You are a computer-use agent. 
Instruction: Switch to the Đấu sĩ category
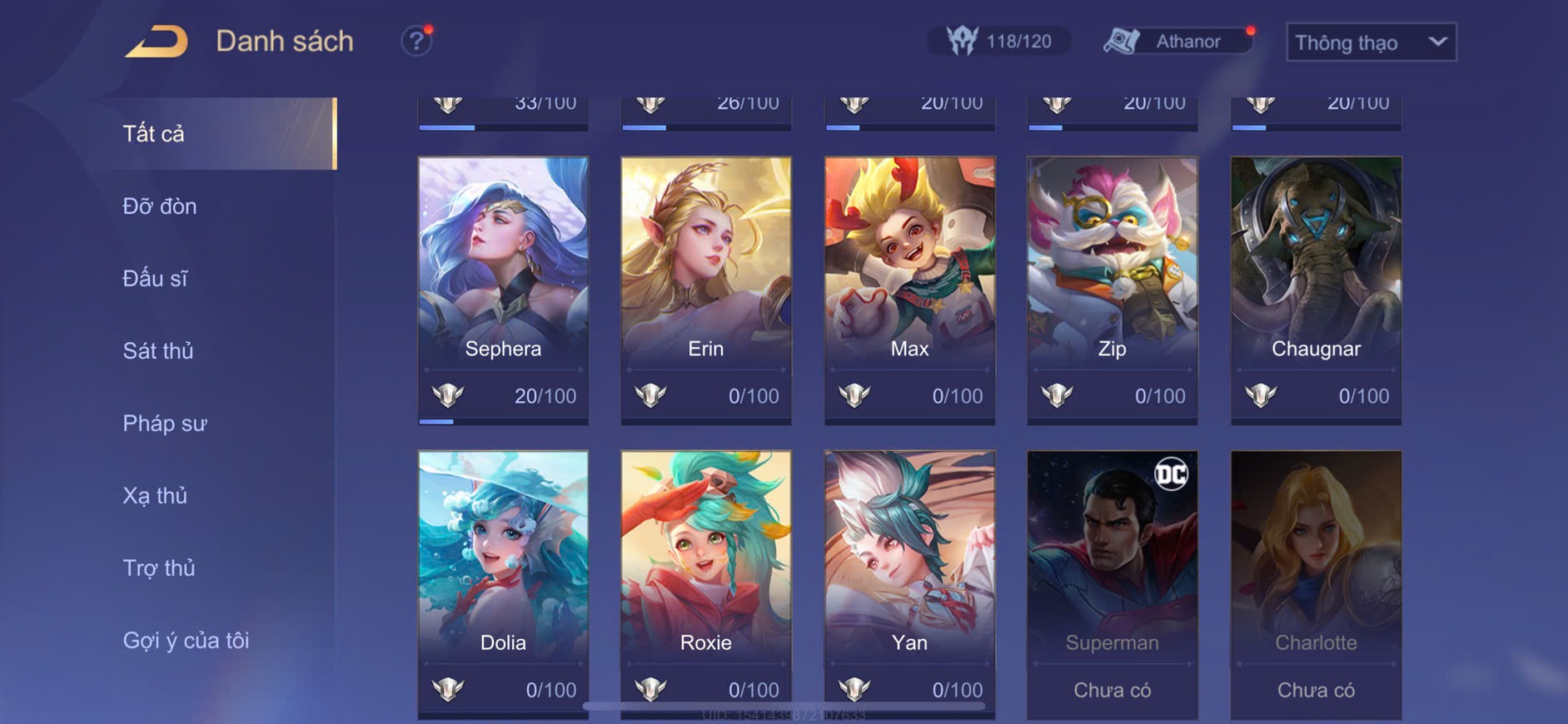pos(155,278)
